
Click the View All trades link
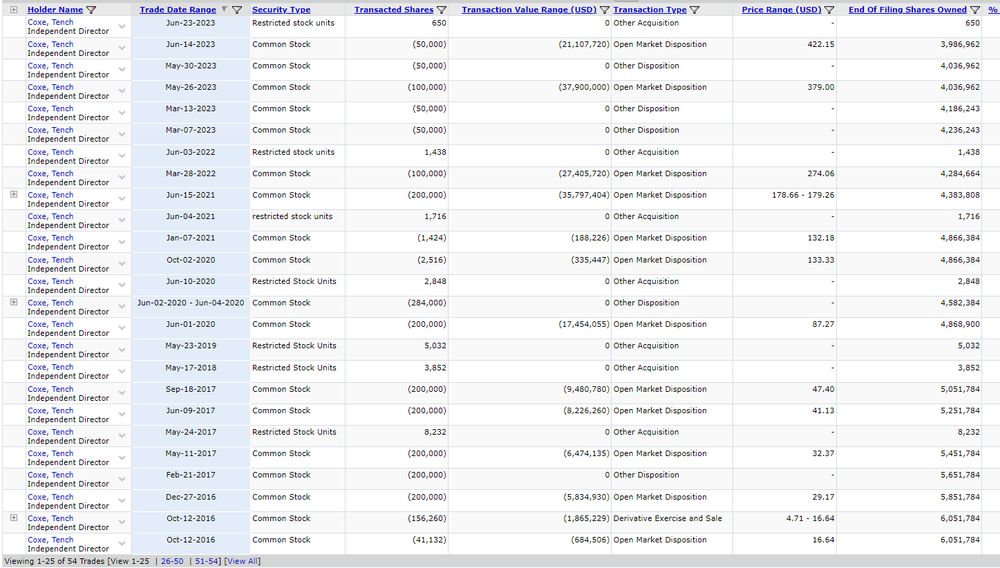[x=242, y=562]
